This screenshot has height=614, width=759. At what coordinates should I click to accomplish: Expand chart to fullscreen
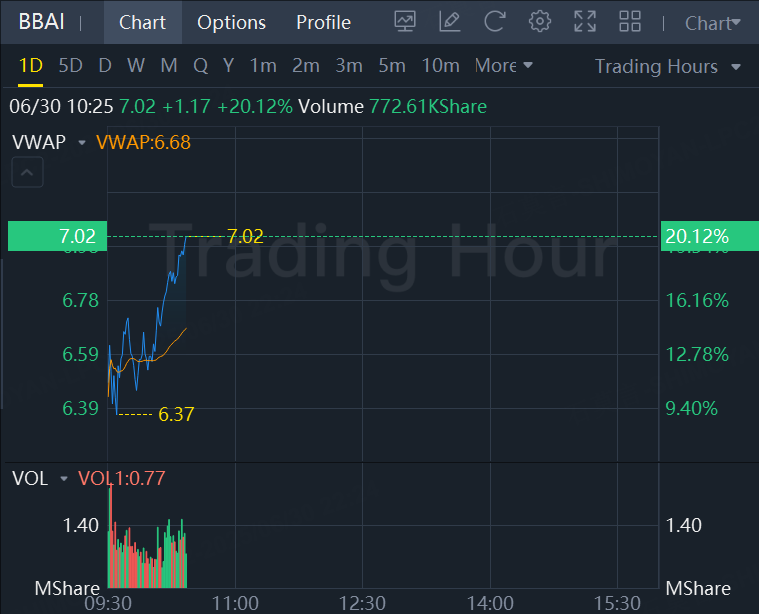click(x=585, y=21)
